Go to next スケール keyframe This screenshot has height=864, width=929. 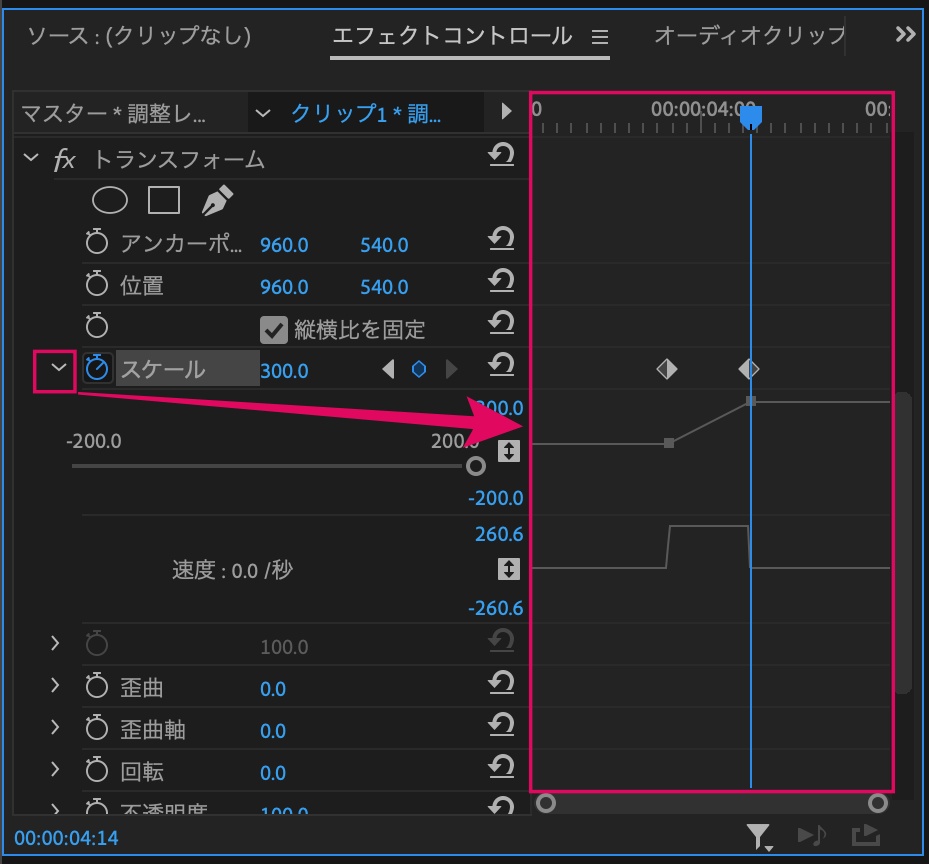click(451, 369)
